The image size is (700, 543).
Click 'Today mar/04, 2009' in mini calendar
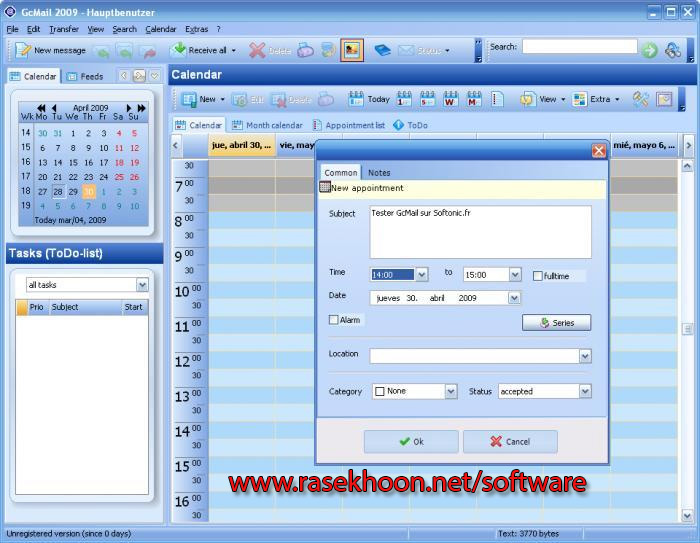coord(70,220)
